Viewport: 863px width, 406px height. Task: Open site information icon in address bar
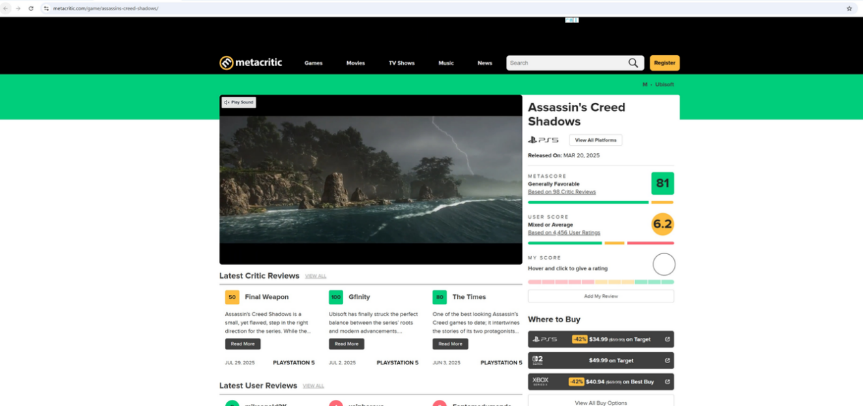click(46, 8)
